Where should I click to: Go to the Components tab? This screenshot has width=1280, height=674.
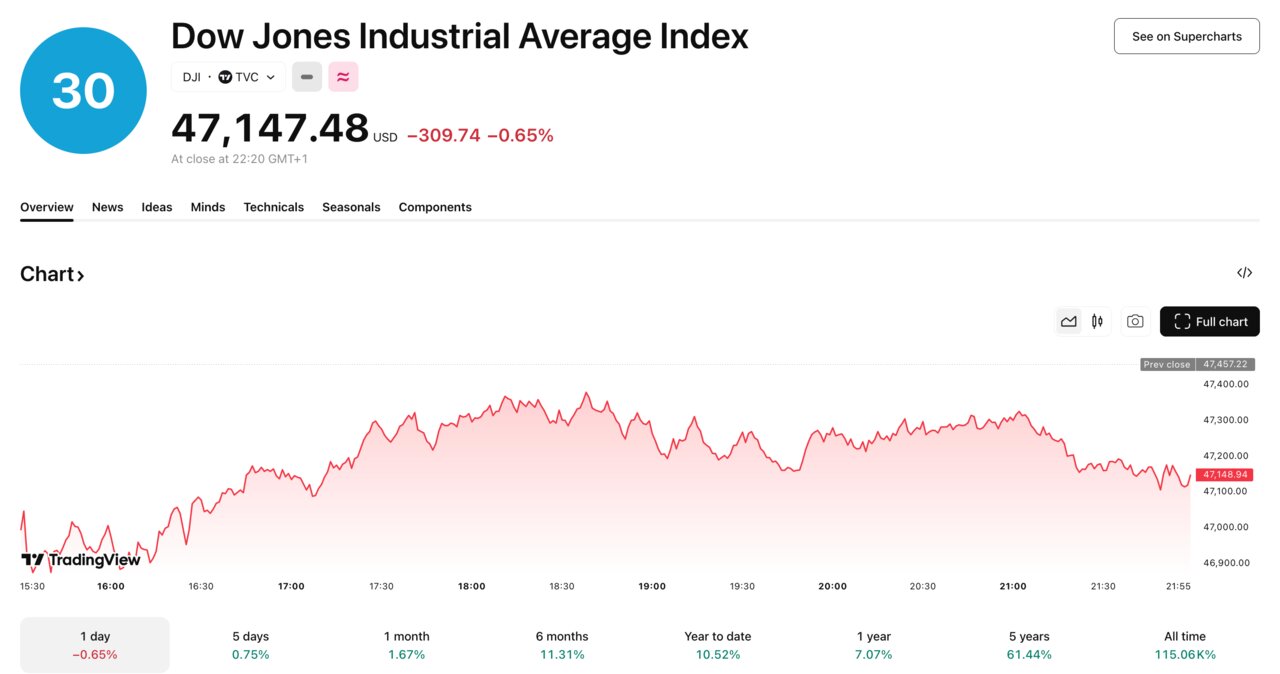coord(435,207)
